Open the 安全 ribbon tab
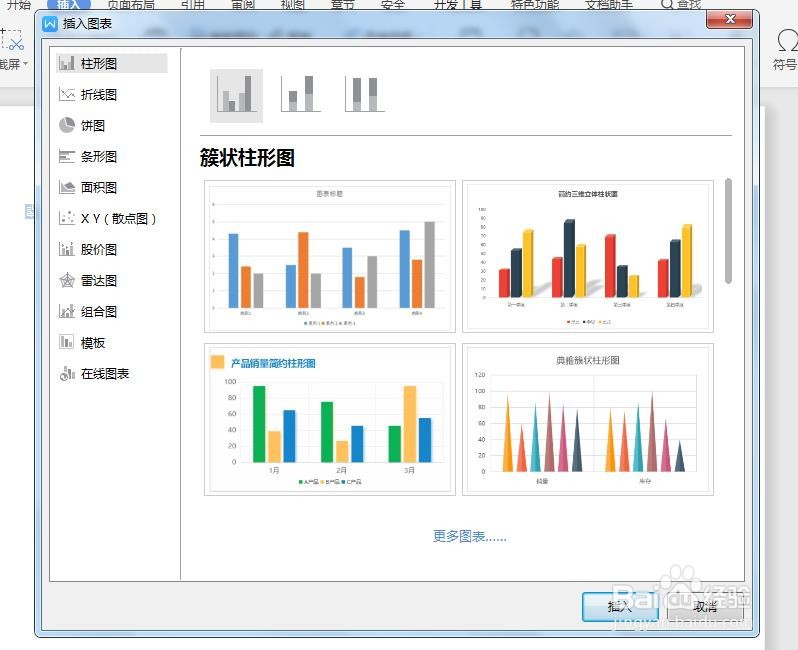This screenshot has width=798, height=650. 392,5
